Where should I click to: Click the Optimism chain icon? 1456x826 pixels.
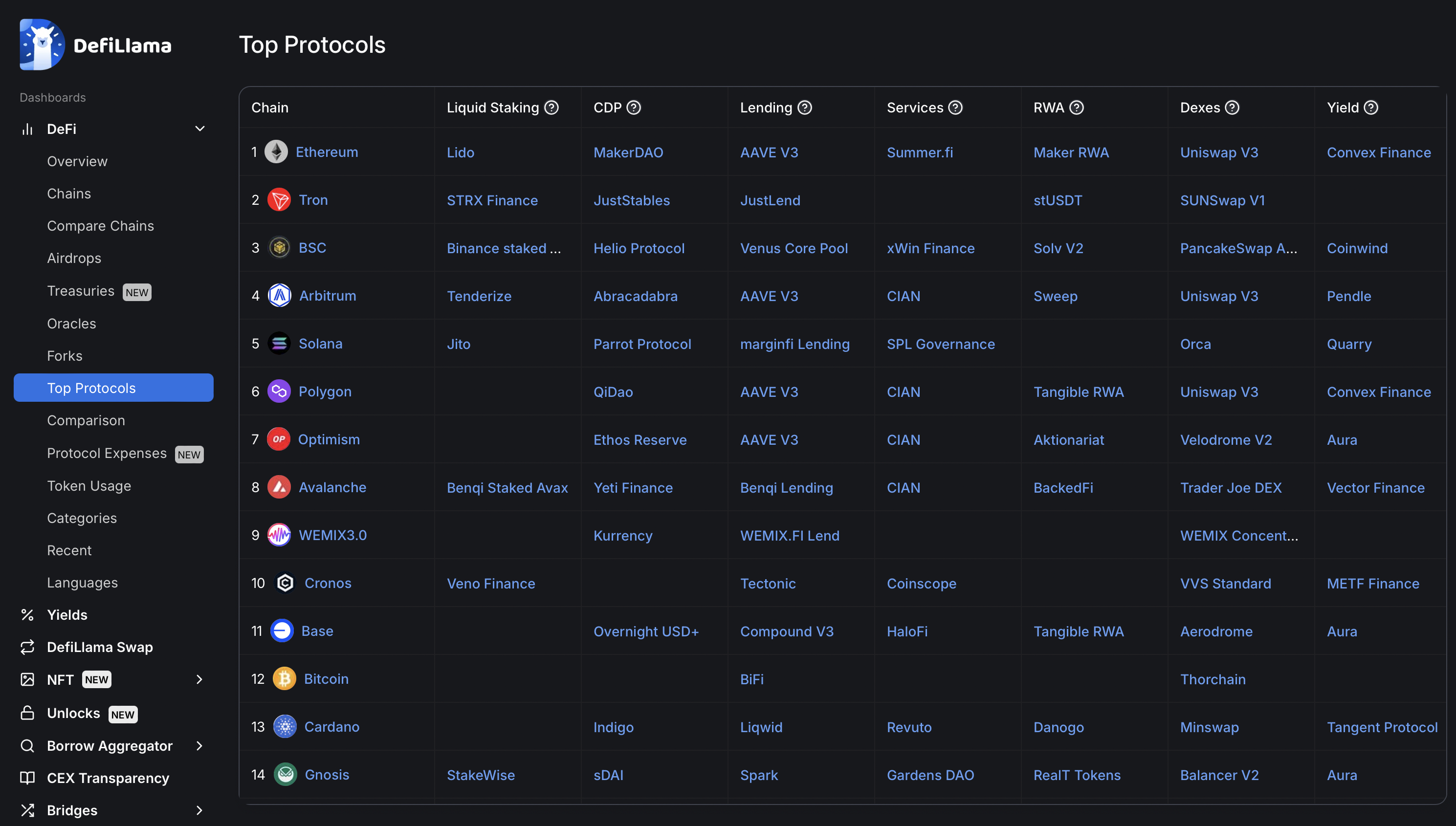(x=278, y=439)
